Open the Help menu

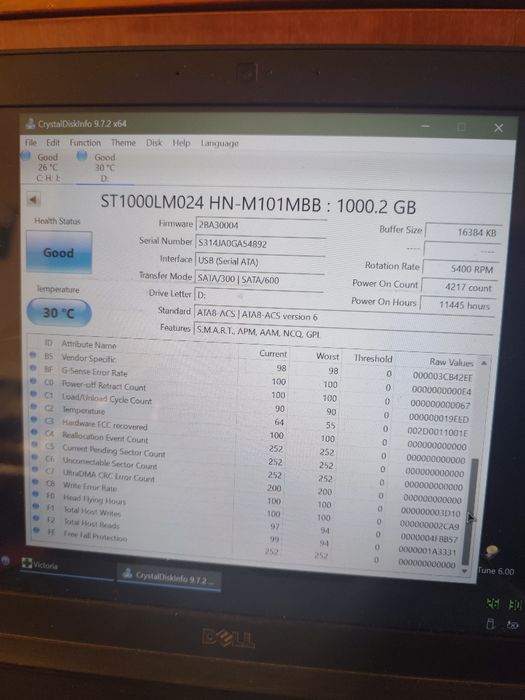tap(181, 143)
